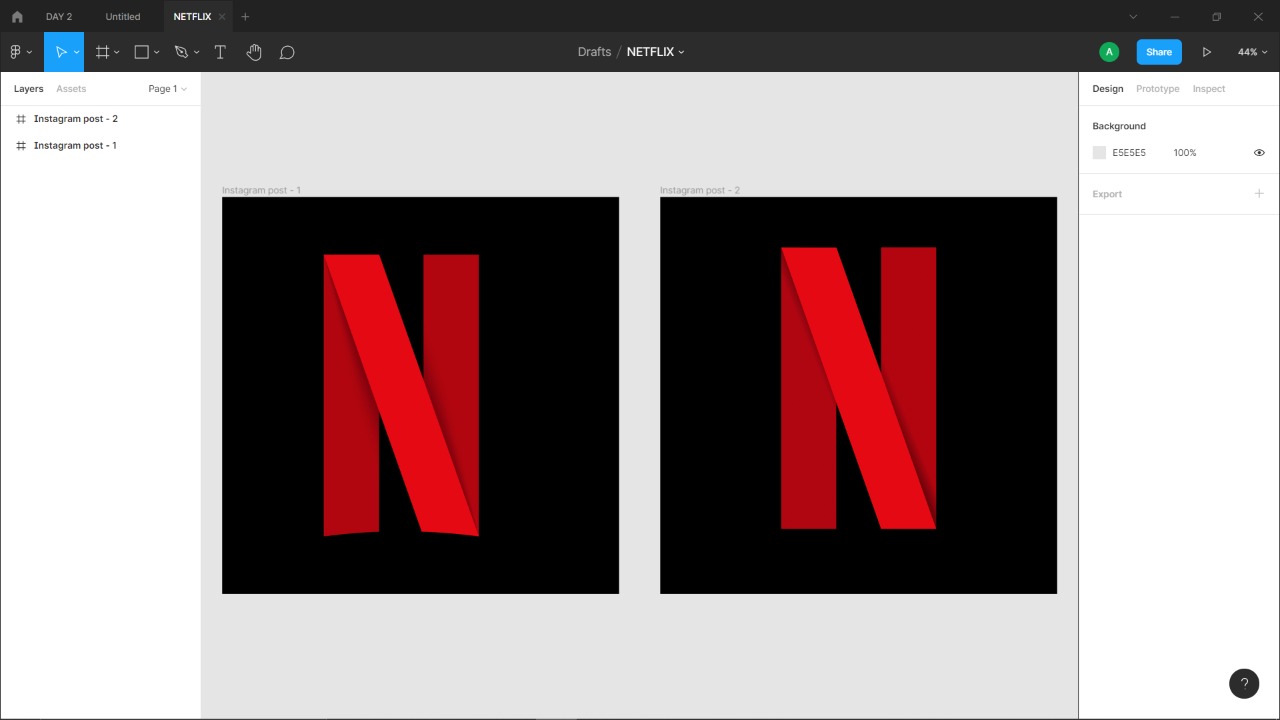The image size is (1280, 720).
Task: Expand Pen tool options arrow
Action: 196,52
